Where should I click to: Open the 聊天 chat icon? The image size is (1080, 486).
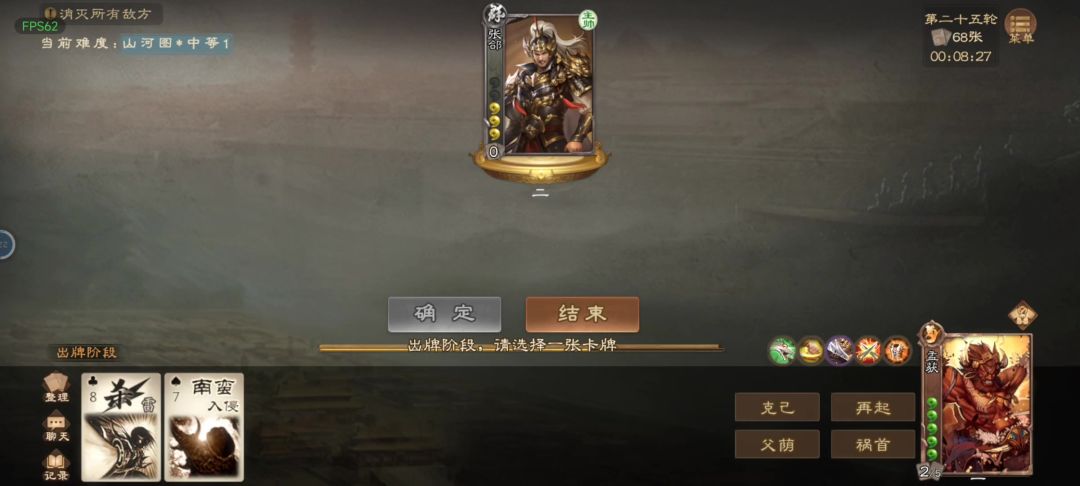click(x=56, y=427)
